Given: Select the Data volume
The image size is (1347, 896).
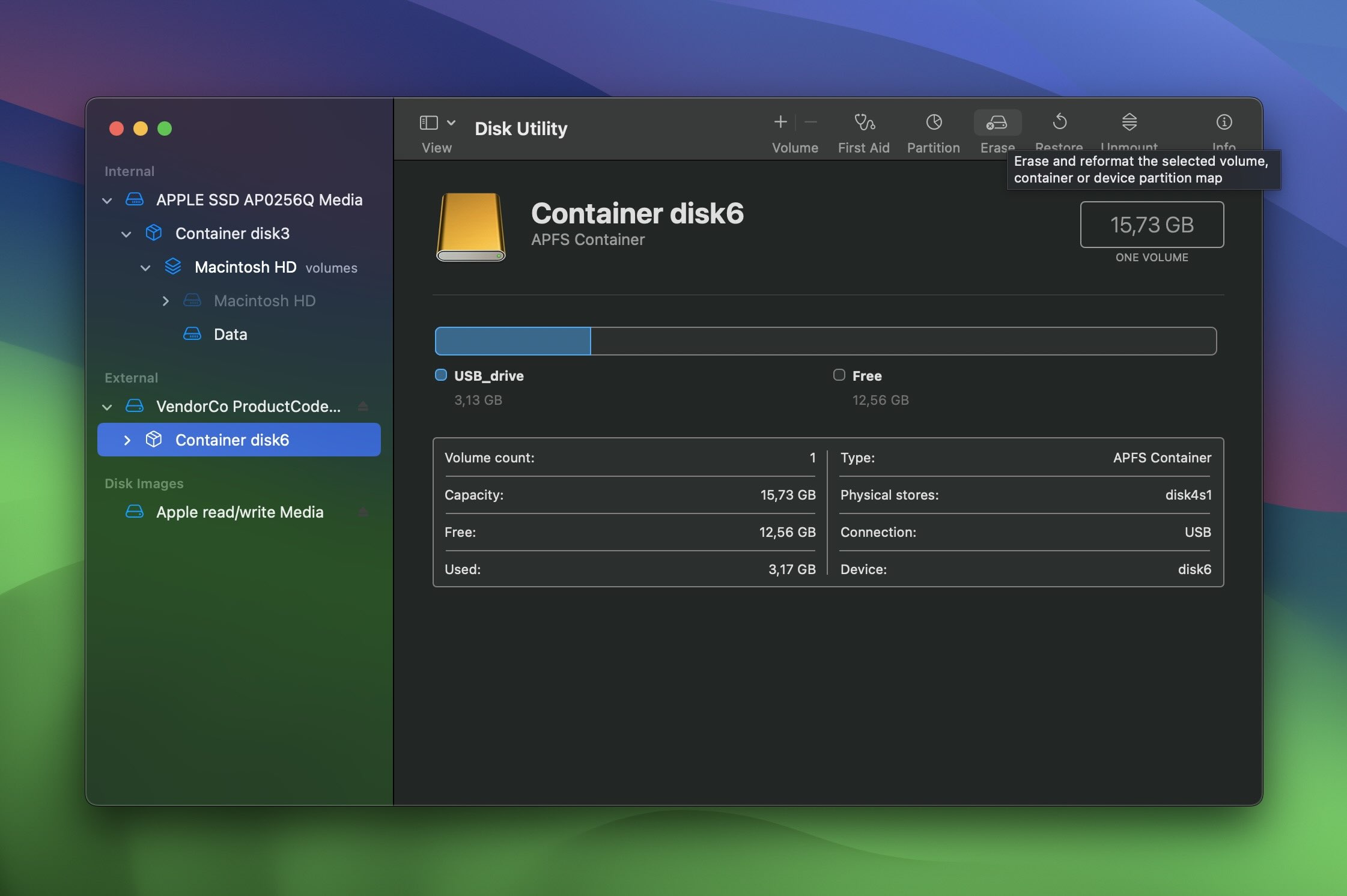Looking at the screenshot, I should pos(239,334).
